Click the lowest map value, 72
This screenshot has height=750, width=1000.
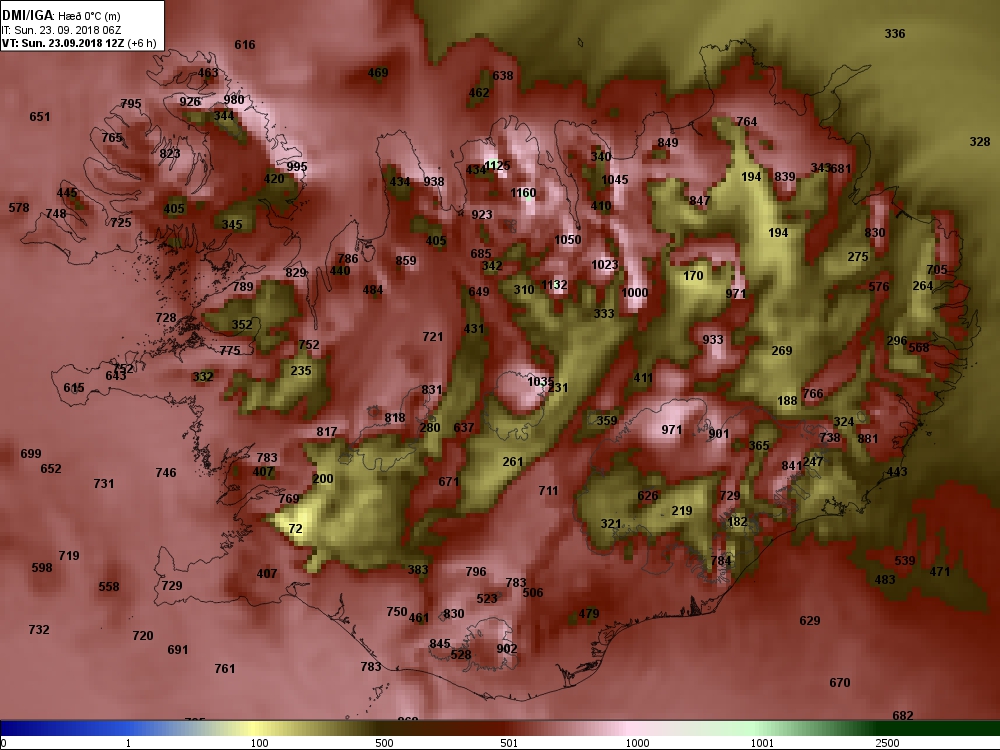(x=295, y=529)
